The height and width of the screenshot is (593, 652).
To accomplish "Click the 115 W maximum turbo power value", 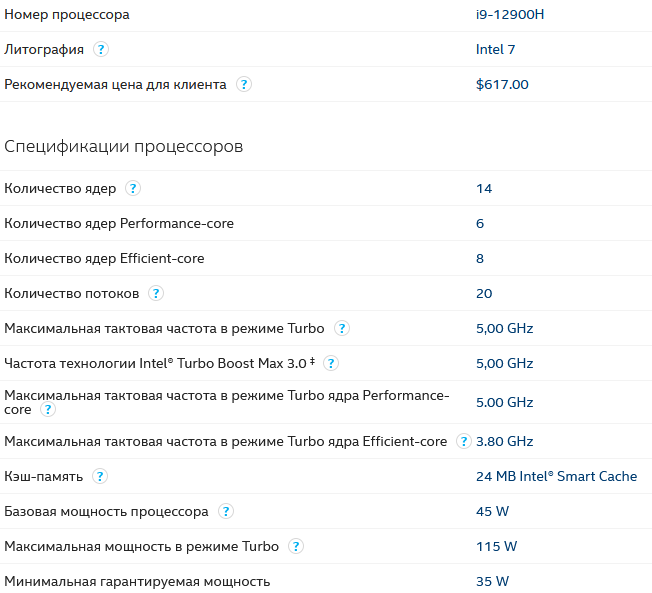I will click(x=496, y=546).
